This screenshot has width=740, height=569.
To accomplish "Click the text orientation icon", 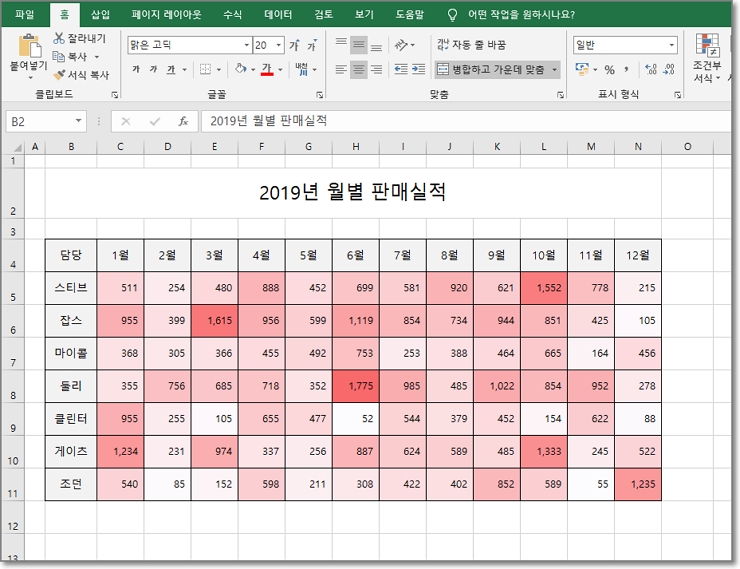I will coord(401,45).
